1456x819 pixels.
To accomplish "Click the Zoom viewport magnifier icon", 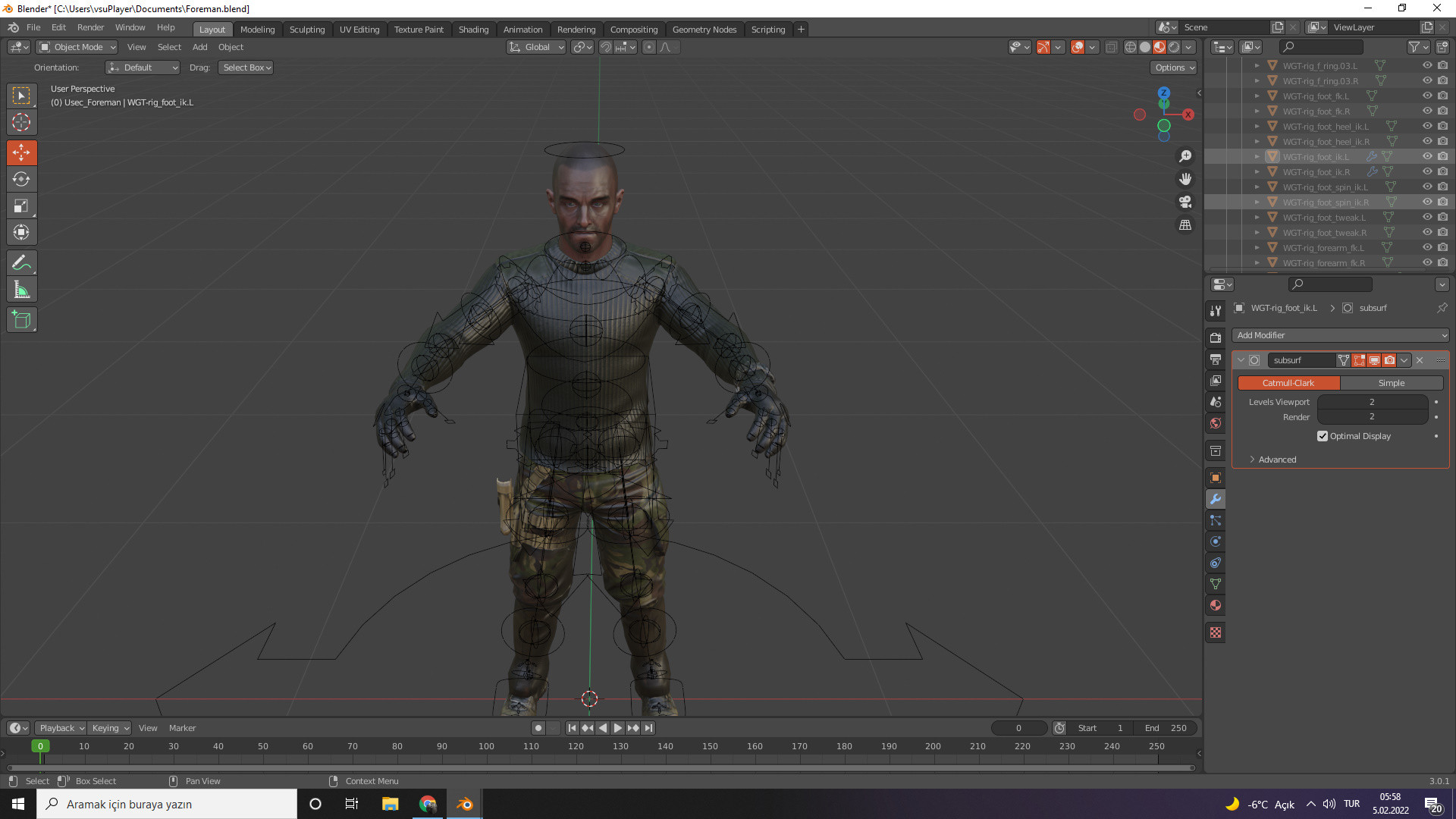I will click(x=1185, y=156).
